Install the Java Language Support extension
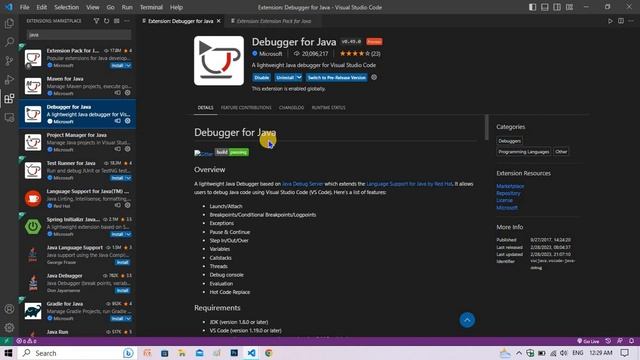The width and height of the screenshot is (640, 360). coord(122,262)
